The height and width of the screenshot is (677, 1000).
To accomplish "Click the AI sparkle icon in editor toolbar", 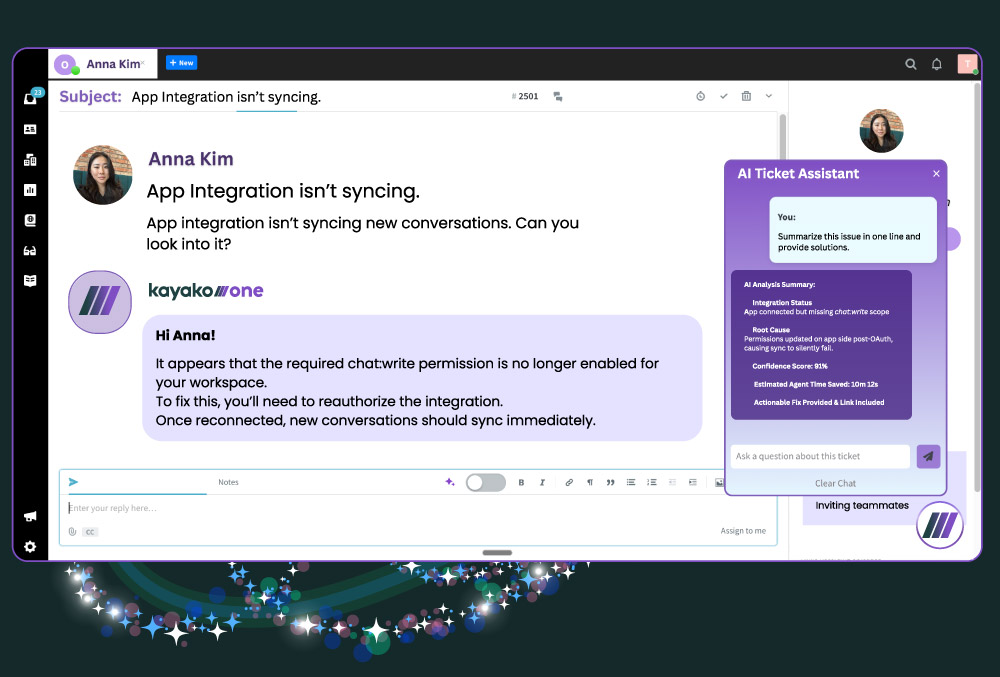I will pos(450,482).
